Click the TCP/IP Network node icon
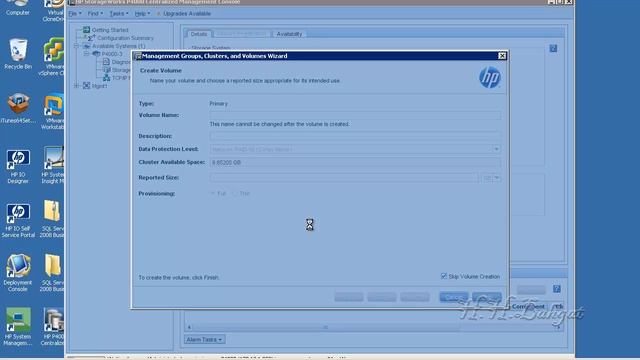 [x=107, y=78]
